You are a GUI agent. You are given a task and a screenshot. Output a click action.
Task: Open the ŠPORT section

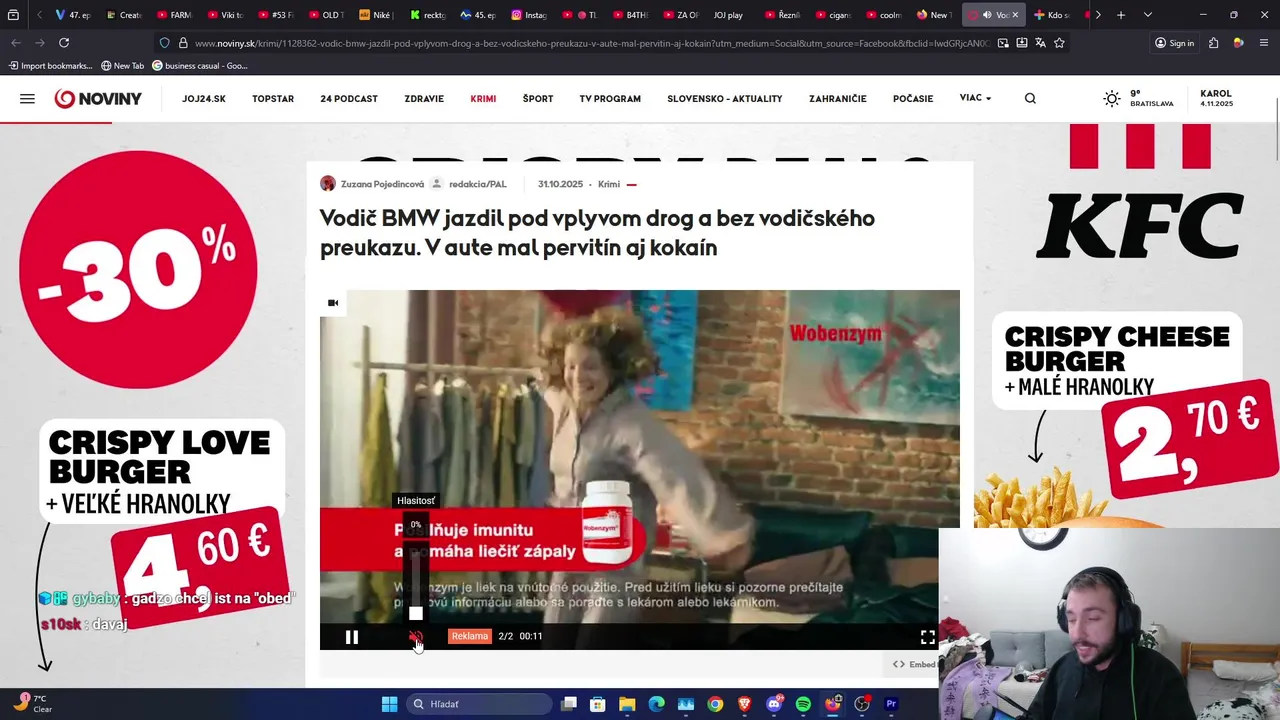click(x=538, y=99)
